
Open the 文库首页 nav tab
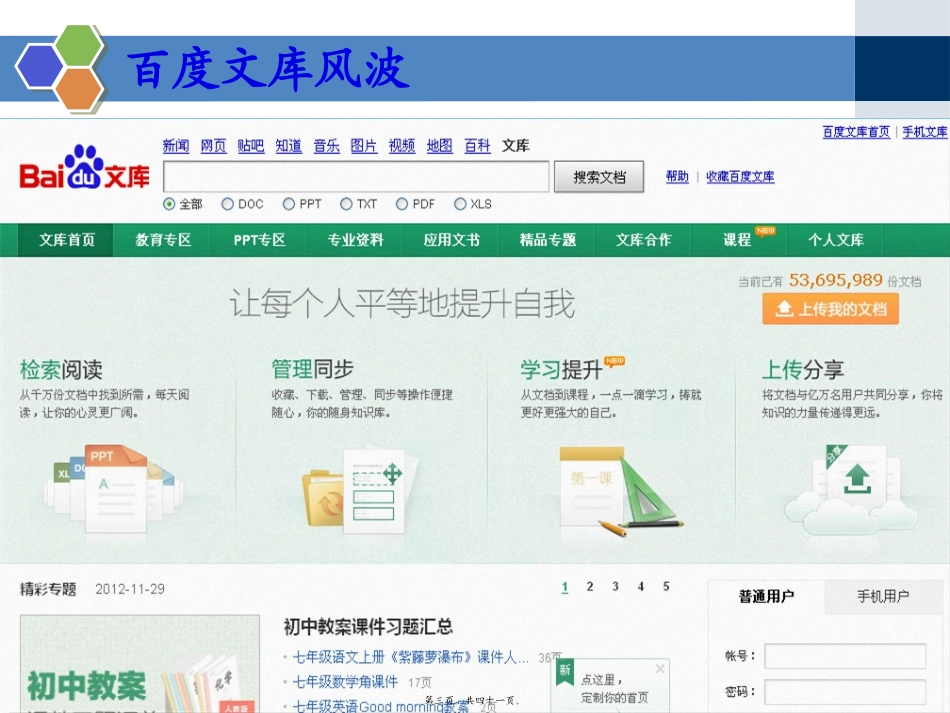[66, 240]
